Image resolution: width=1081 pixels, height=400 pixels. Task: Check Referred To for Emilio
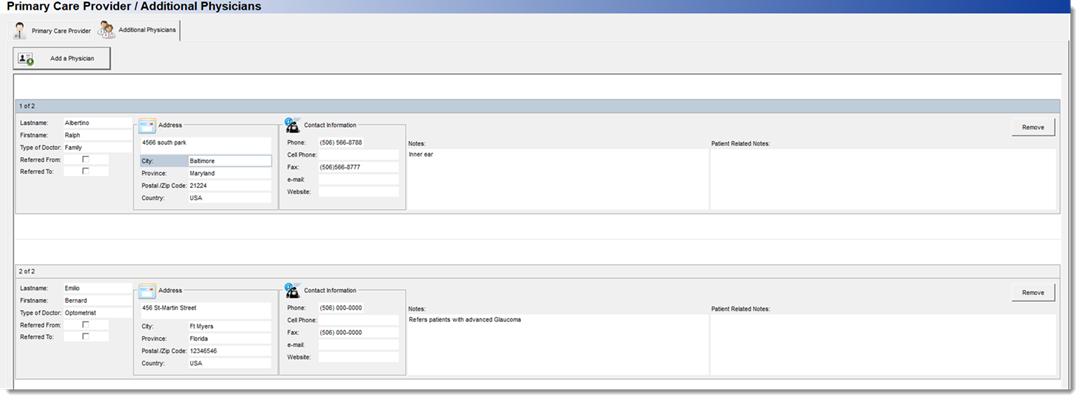point(85,337)
